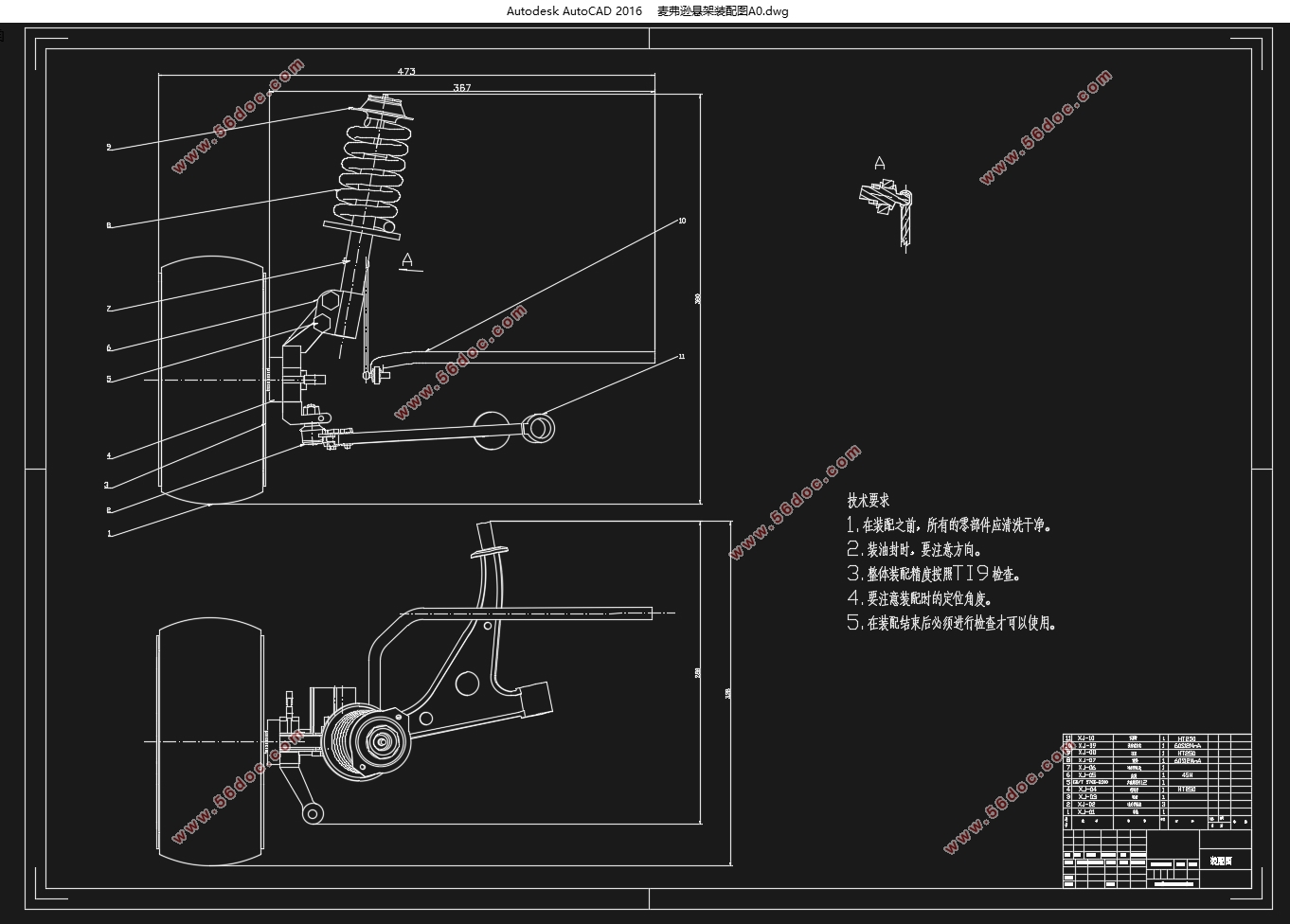The width and height of the screenshot is (1290, 924).
Task: Select section marker A beside the strut
Action: click(x=407, y=259)
